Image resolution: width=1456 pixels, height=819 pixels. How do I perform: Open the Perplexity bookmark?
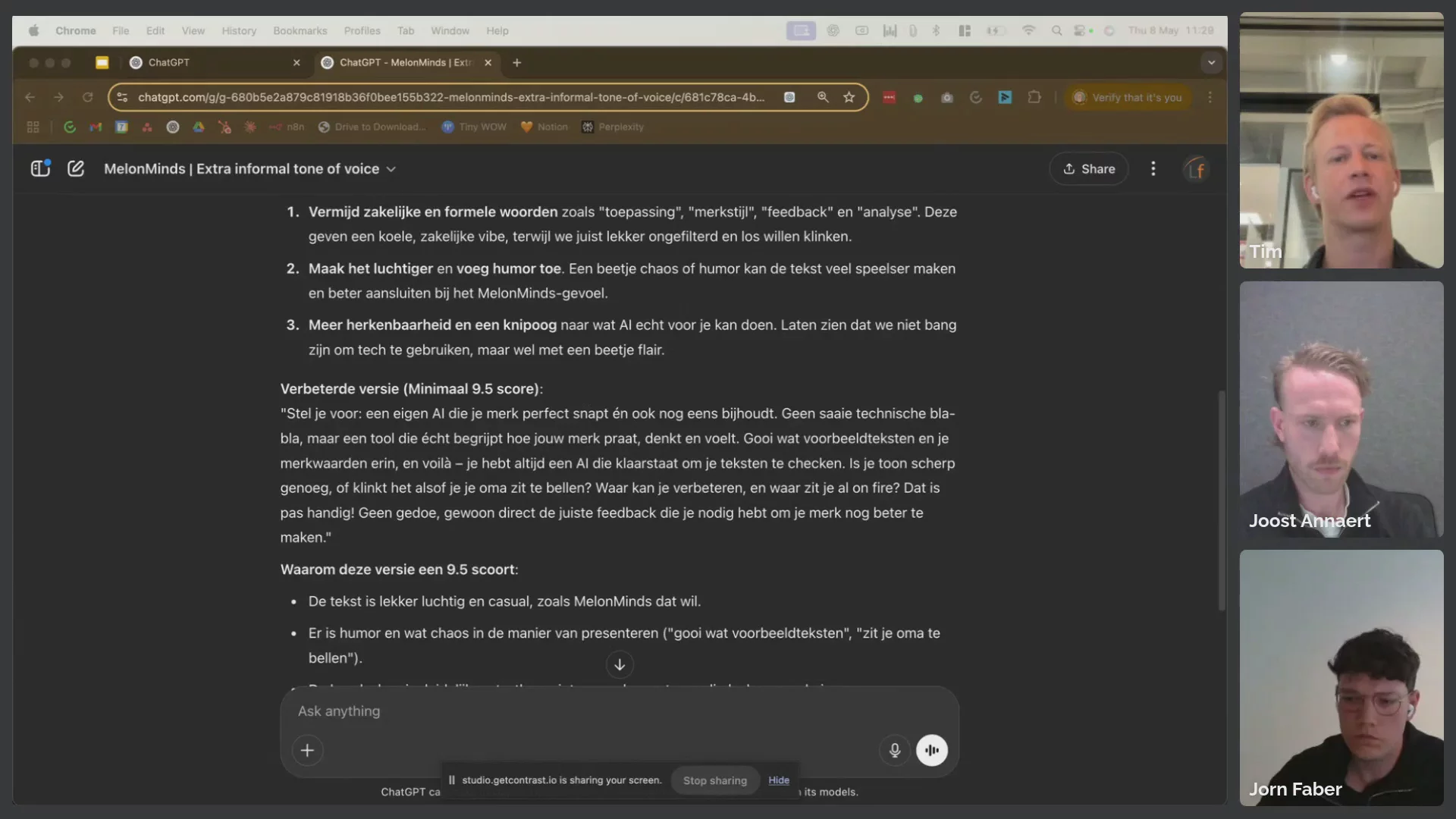(613, 127)
